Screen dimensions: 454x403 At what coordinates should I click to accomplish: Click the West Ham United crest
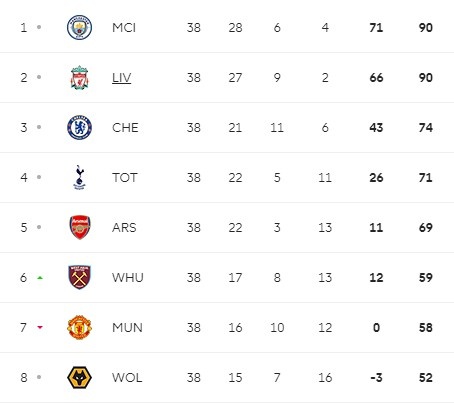(79, 277)
